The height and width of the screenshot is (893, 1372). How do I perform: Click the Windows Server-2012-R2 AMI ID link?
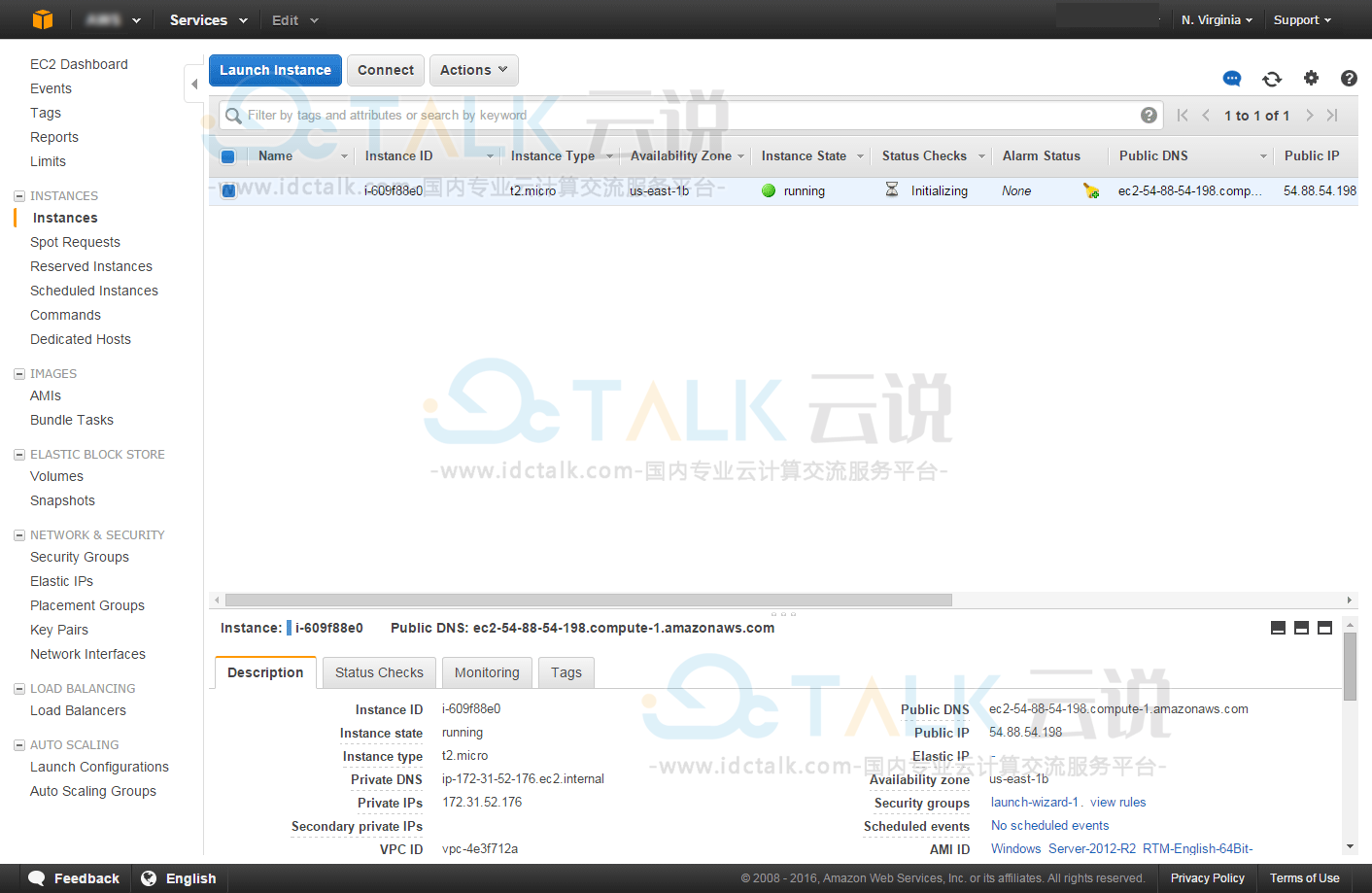point(1121,849)
